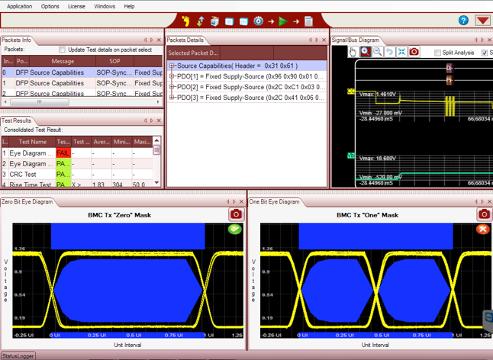493x360 pixels.
Task: Click the undo zoom arrow in Signal/Bus Diagram
Action: click(x=390, y=52)
